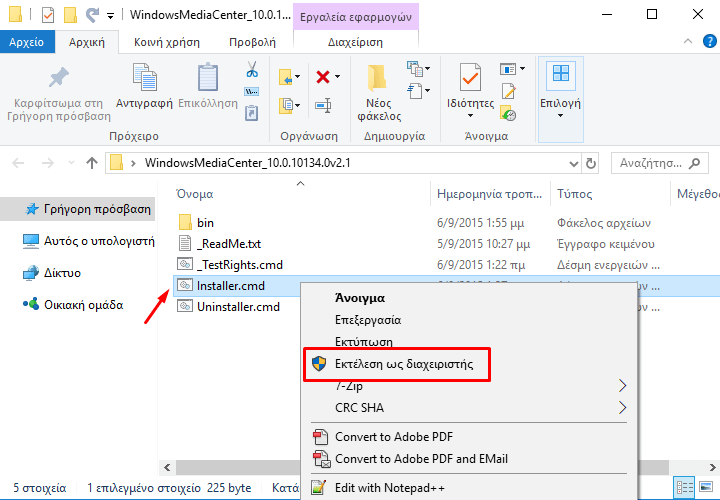Choose Convert to Adobe PDF and EMail
Screen dimensions: 720x500
469,459
